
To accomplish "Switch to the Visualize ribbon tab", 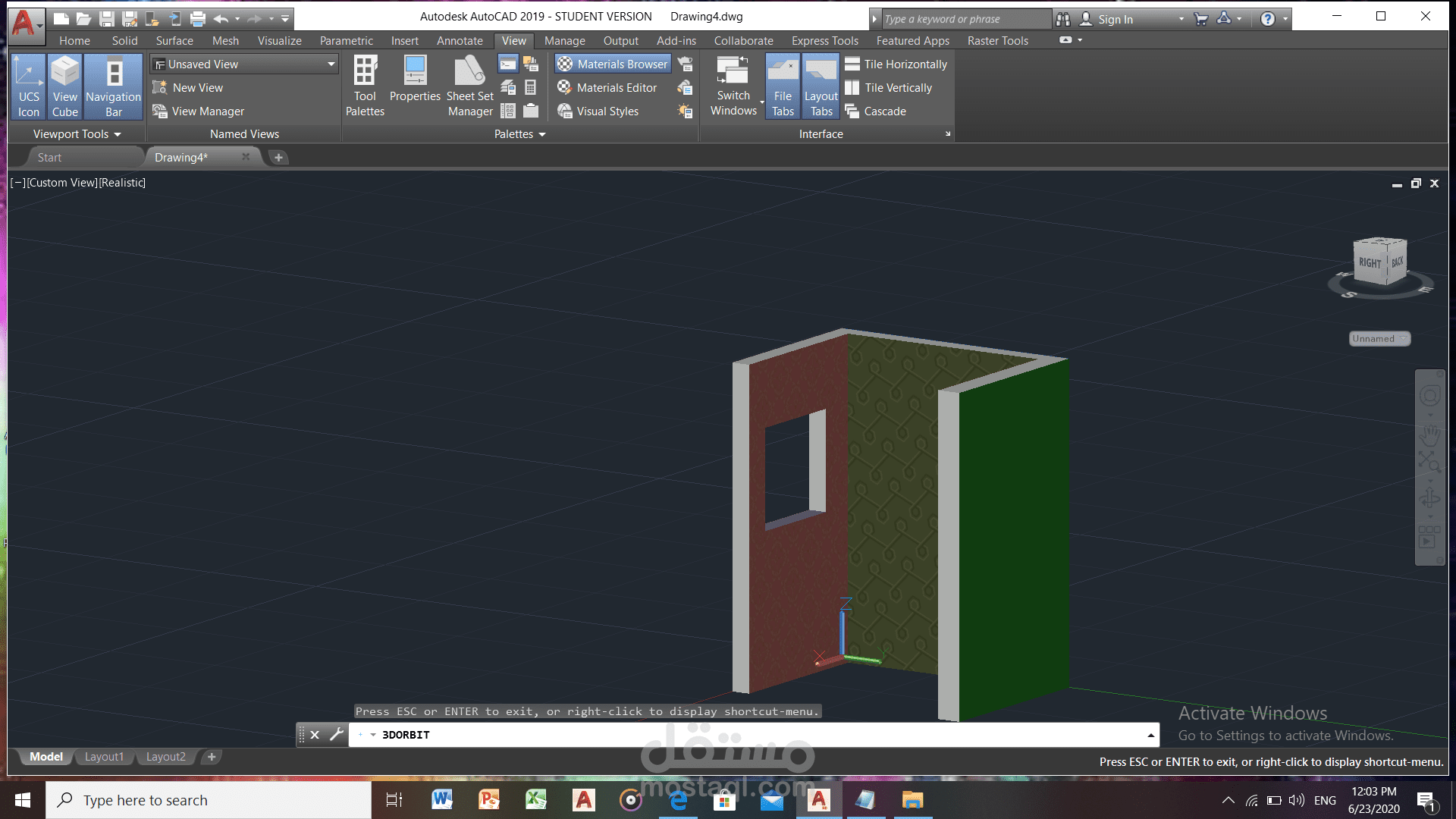I will point(279,41).
